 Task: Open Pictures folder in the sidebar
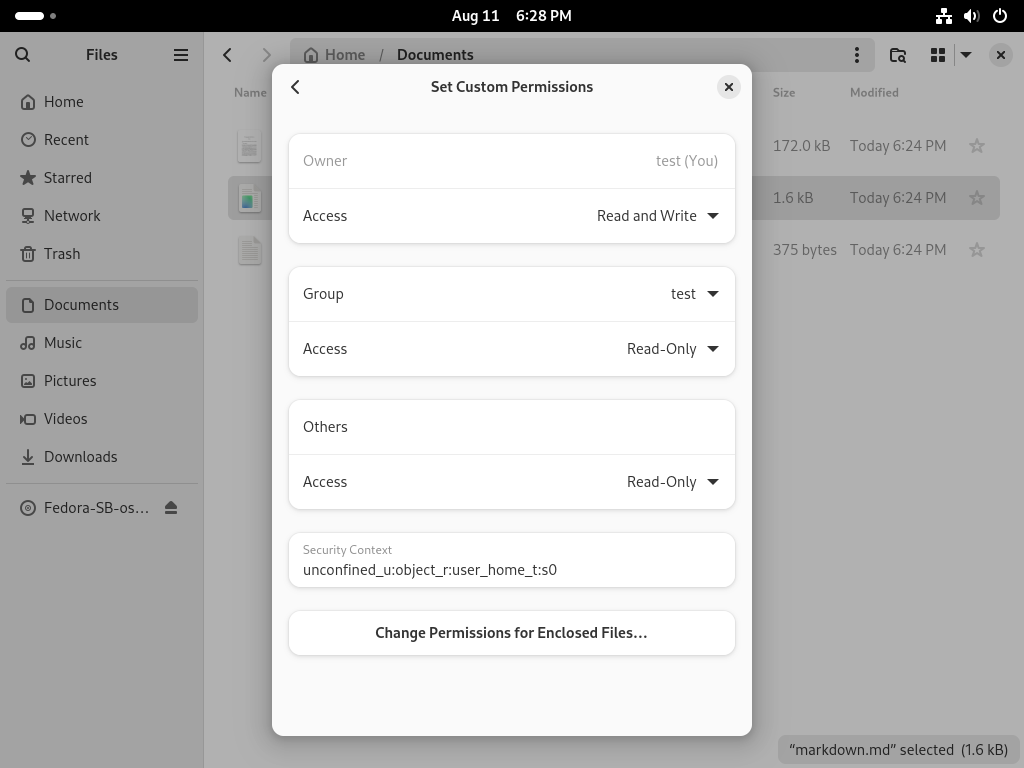[102, 381]
